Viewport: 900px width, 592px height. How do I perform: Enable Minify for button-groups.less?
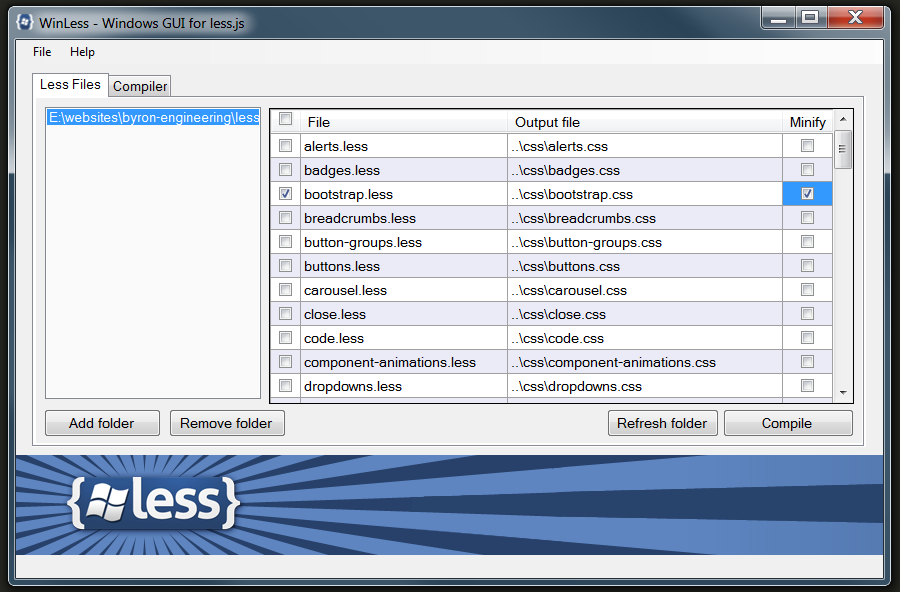808,241
